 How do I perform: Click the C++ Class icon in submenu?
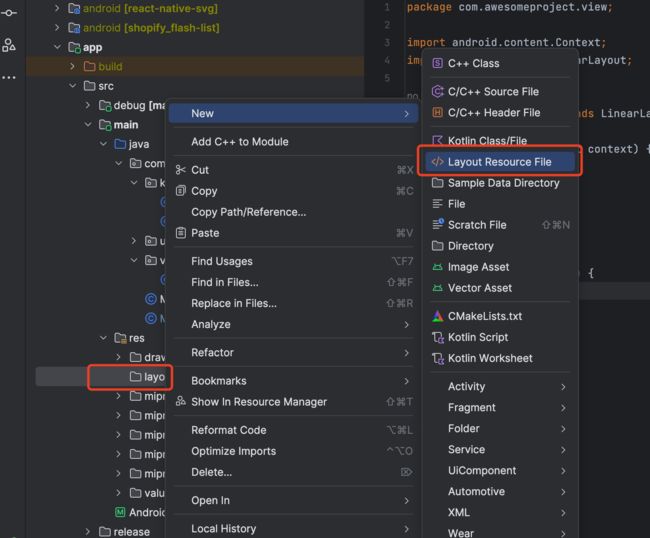[x=438, y=63]
